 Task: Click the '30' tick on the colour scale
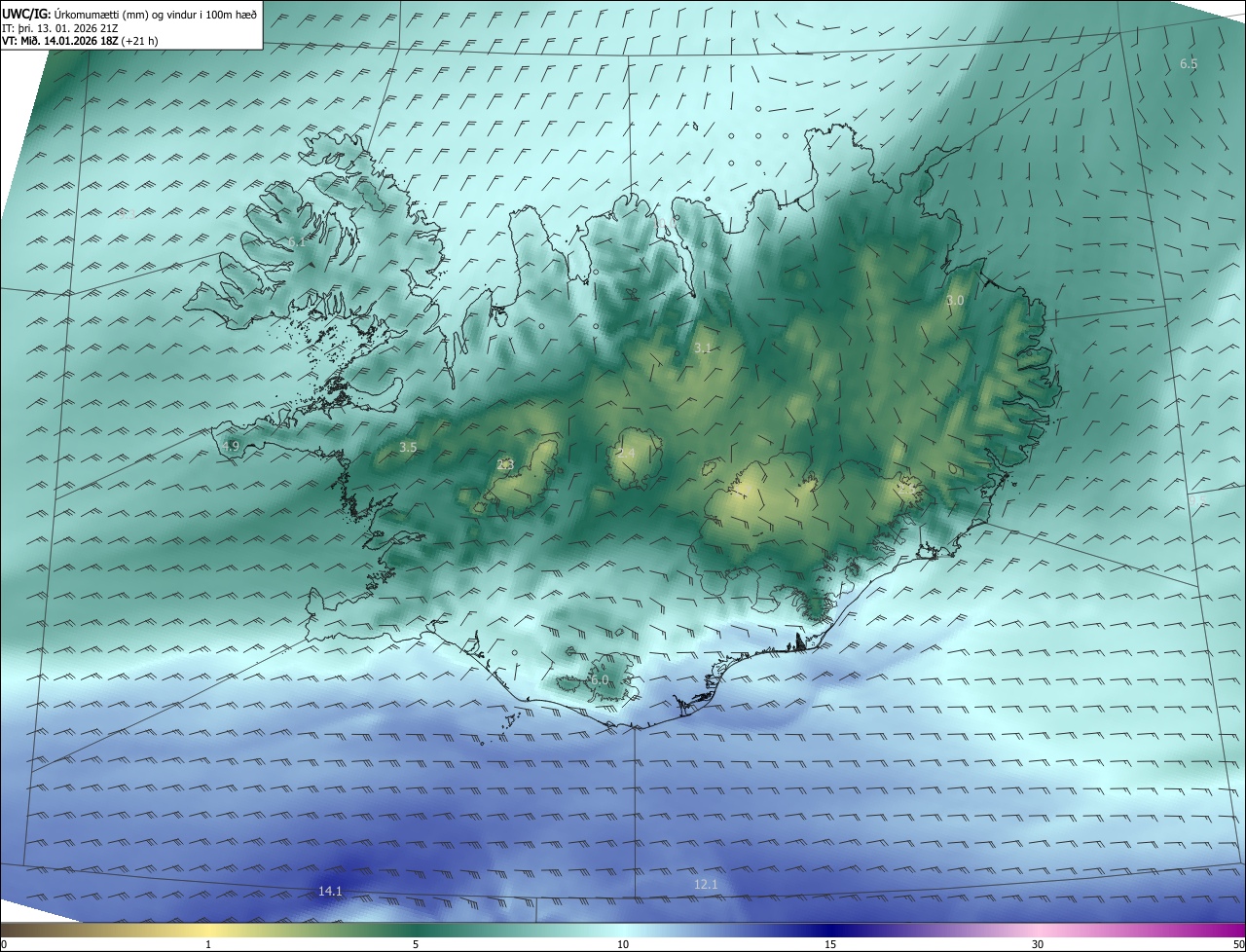(x=1038, y=944)
